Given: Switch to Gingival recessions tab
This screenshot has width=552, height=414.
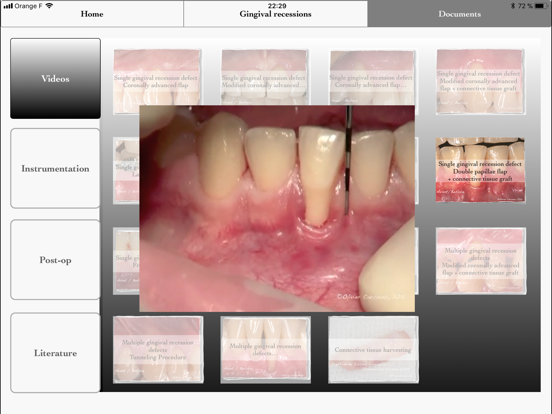Looking at the screenshot, I should point(275,14).
